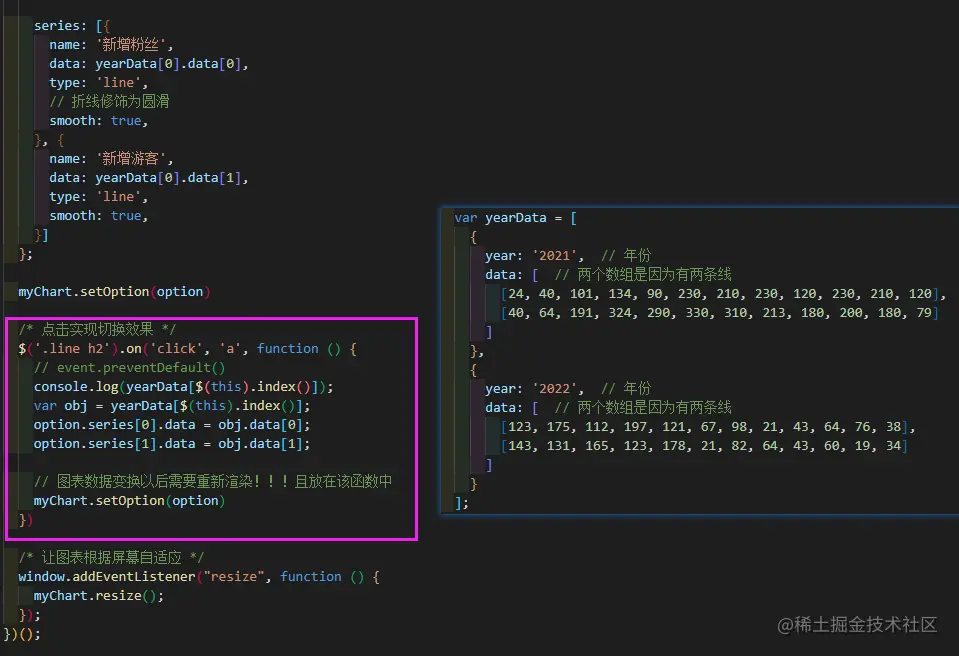Click the number 19 in 2022 data

click(x=862, y=446)
